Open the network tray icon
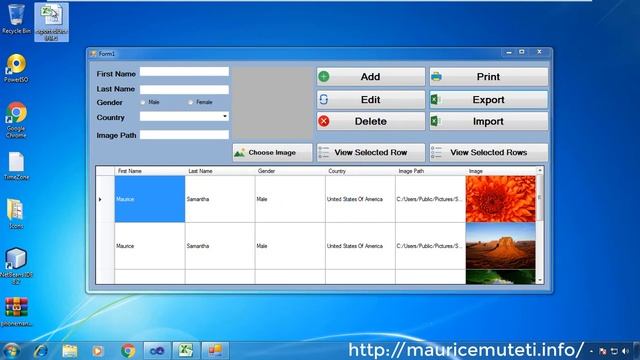This screenshot has height=360, width=640. point(614,351)
